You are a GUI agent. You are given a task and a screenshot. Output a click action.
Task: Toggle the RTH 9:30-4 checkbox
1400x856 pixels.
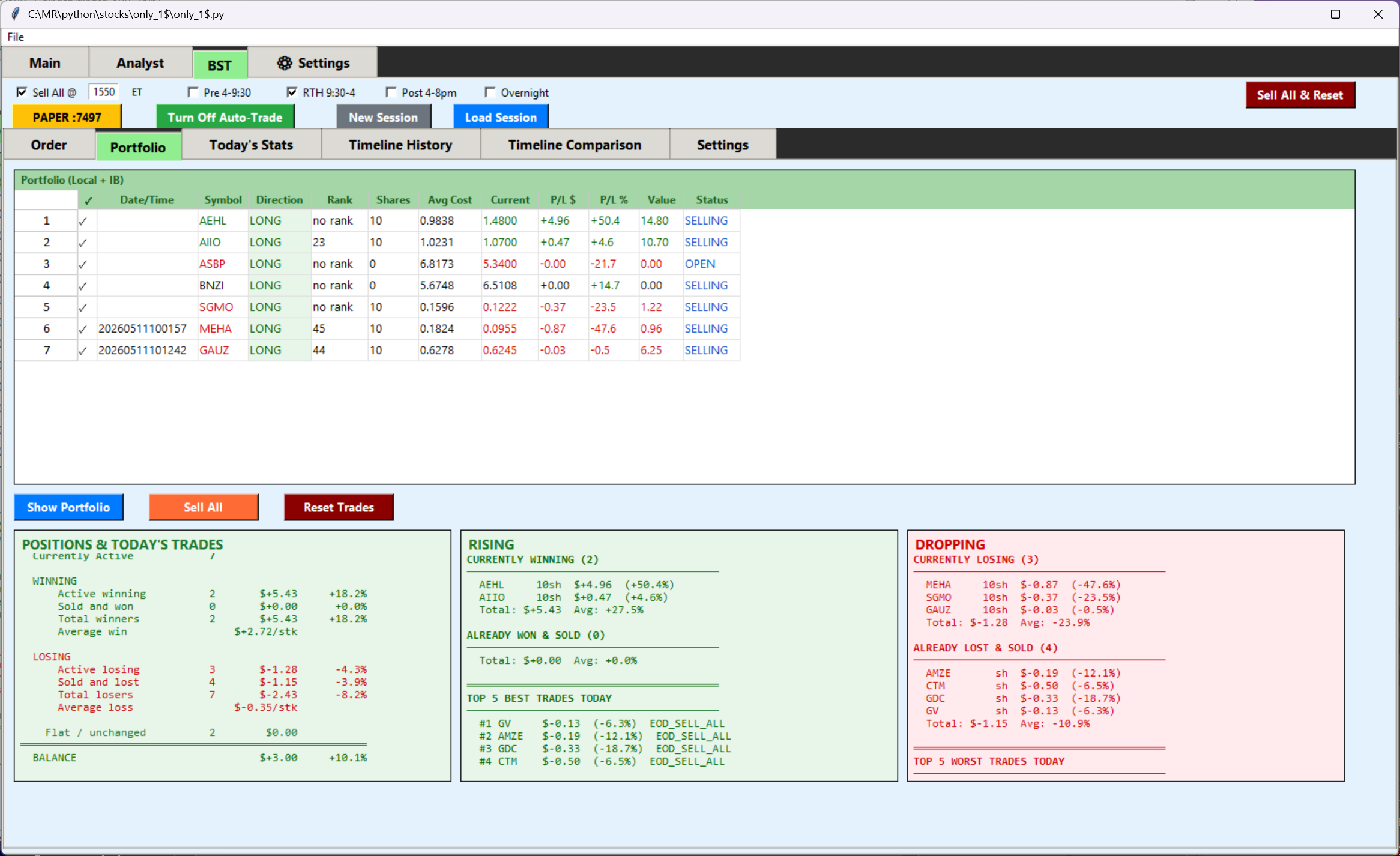click(292, 92)
